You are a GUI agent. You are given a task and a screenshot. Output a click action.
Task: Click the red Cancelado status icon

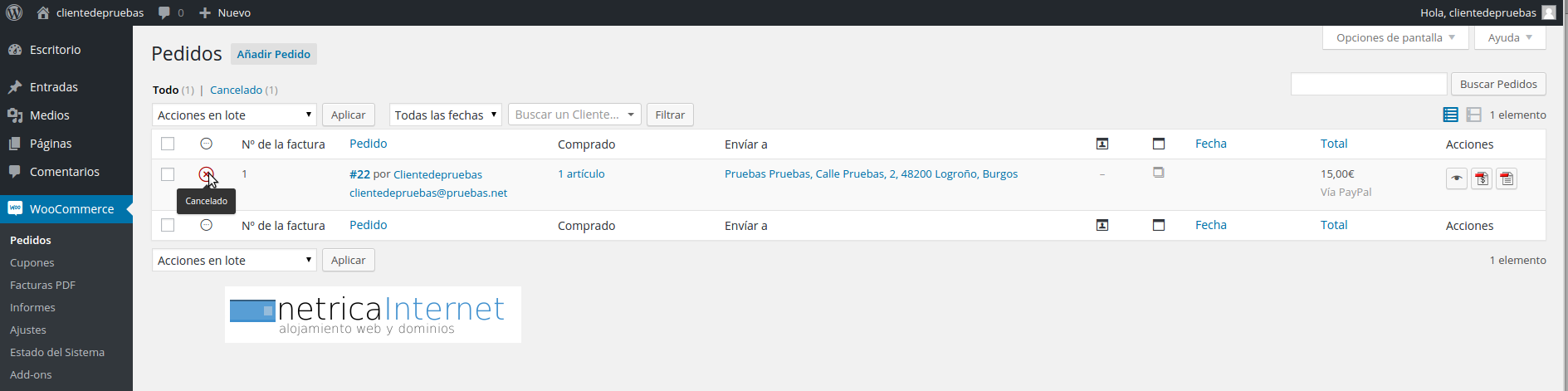(x=206, y=174)
